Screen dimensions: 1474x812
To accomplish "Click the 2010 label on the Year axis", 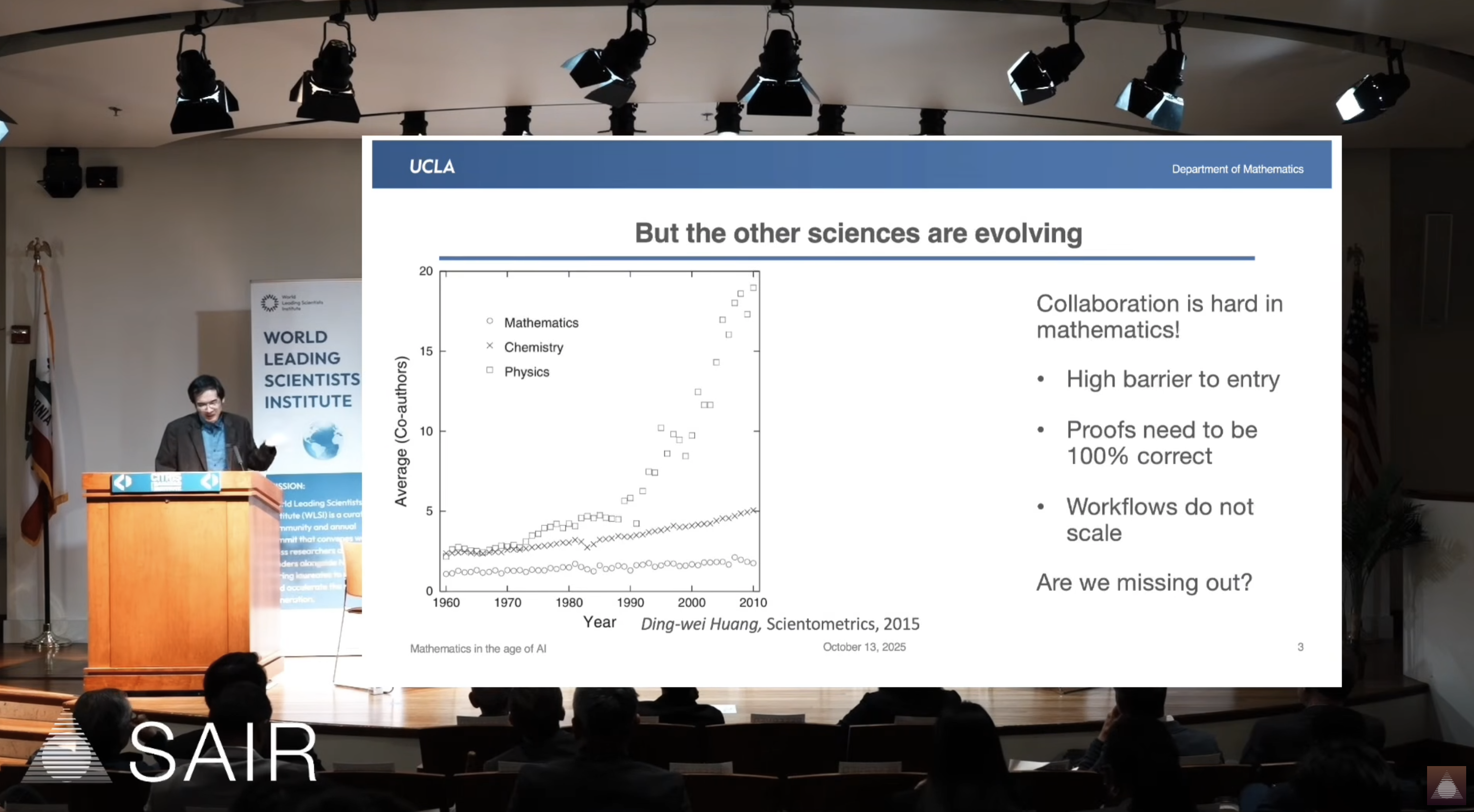I will [753, 603].
